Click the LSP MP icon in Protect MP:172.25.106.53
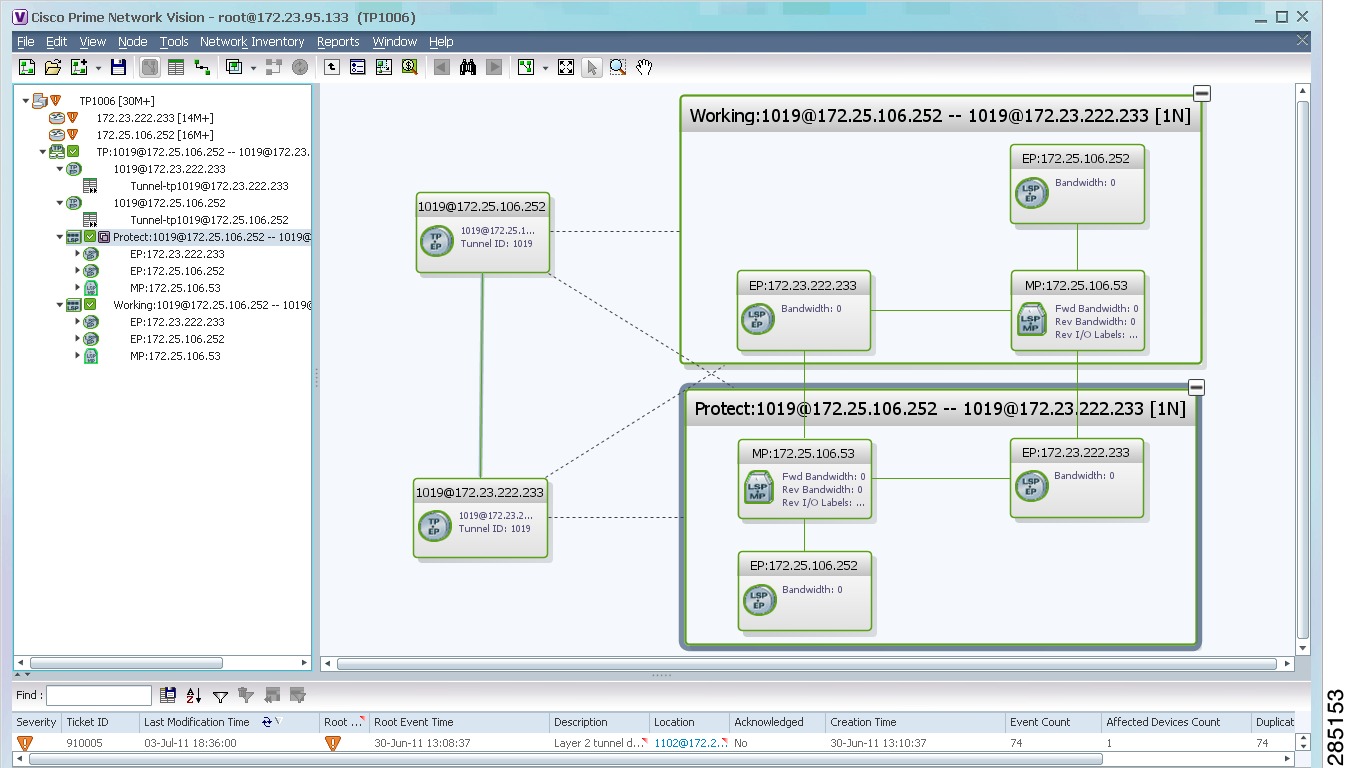Image resolution: width=1350 pixels, height=768 pixels. click(759, 488)
